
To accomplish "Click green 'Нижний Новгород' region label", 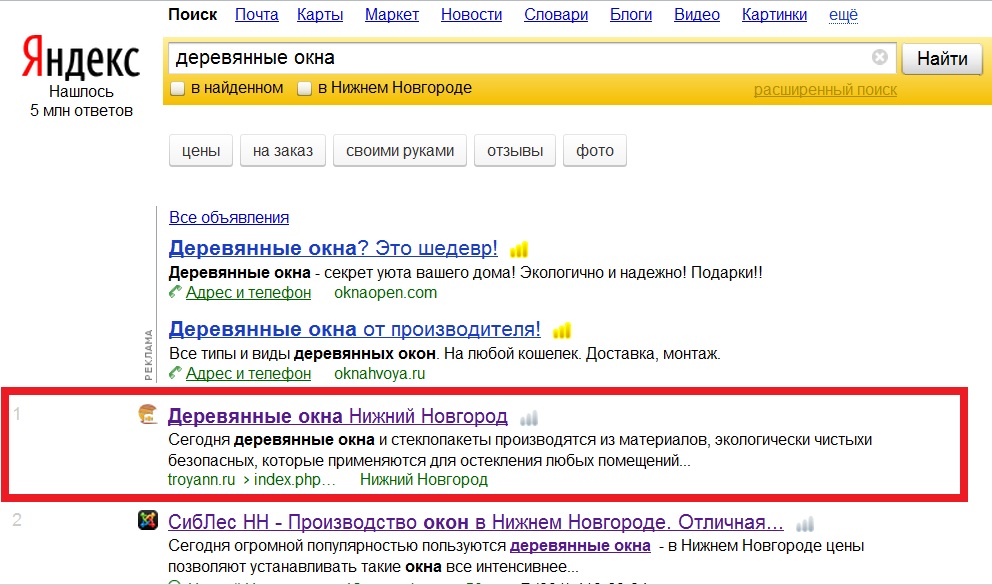I will (x=424, y=479).
